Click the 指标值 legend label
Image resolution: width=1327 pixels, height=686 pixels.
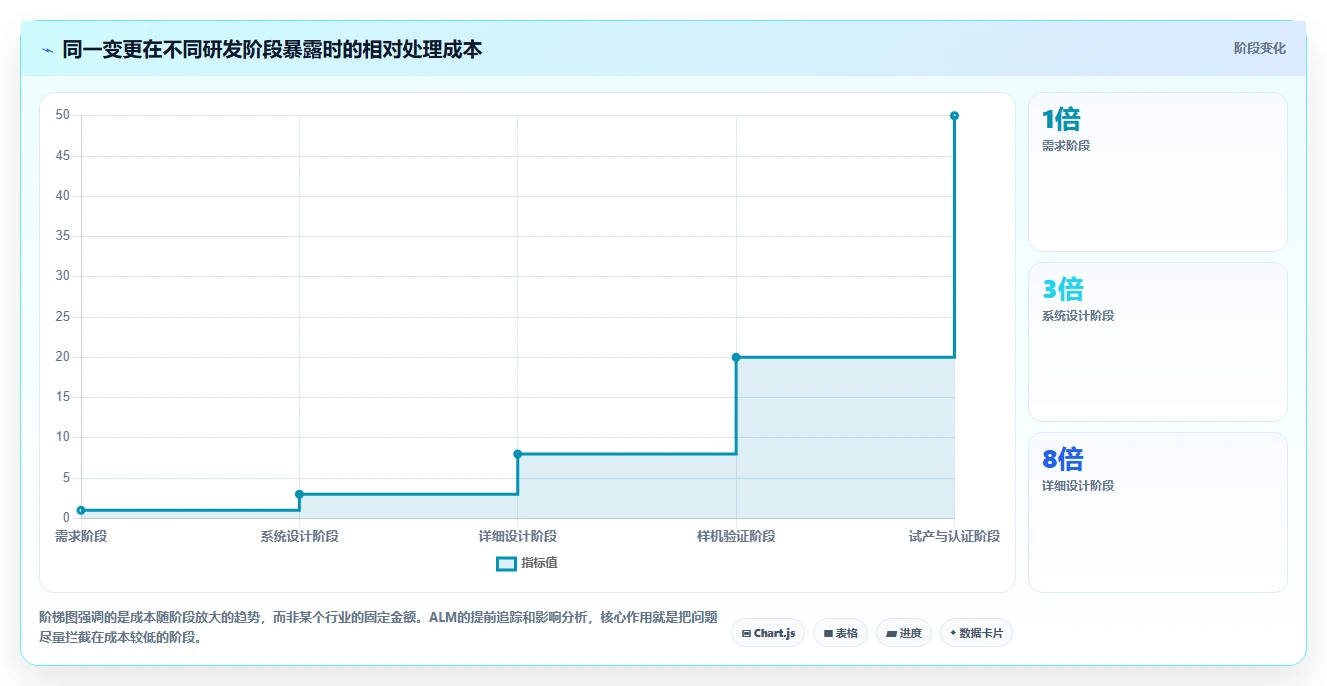tap(539, 563)
